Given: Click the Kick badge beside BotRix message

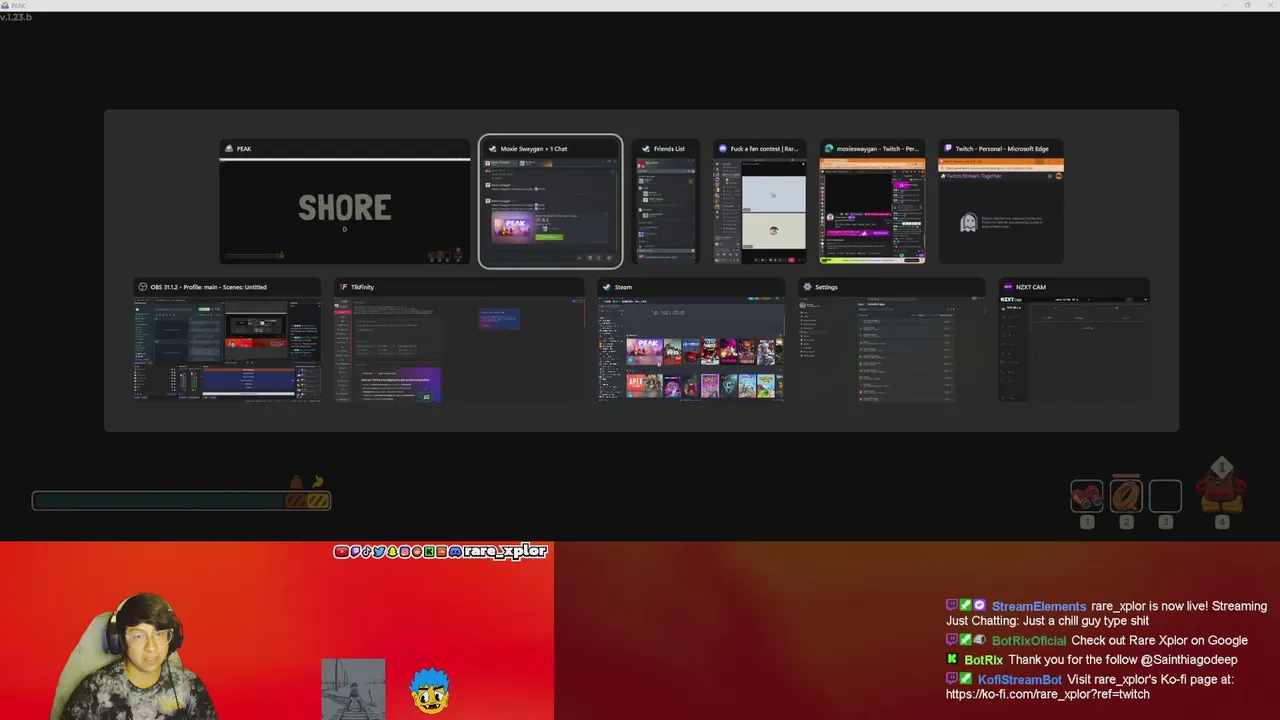Looking at the screenshot, I should [952, 660].
